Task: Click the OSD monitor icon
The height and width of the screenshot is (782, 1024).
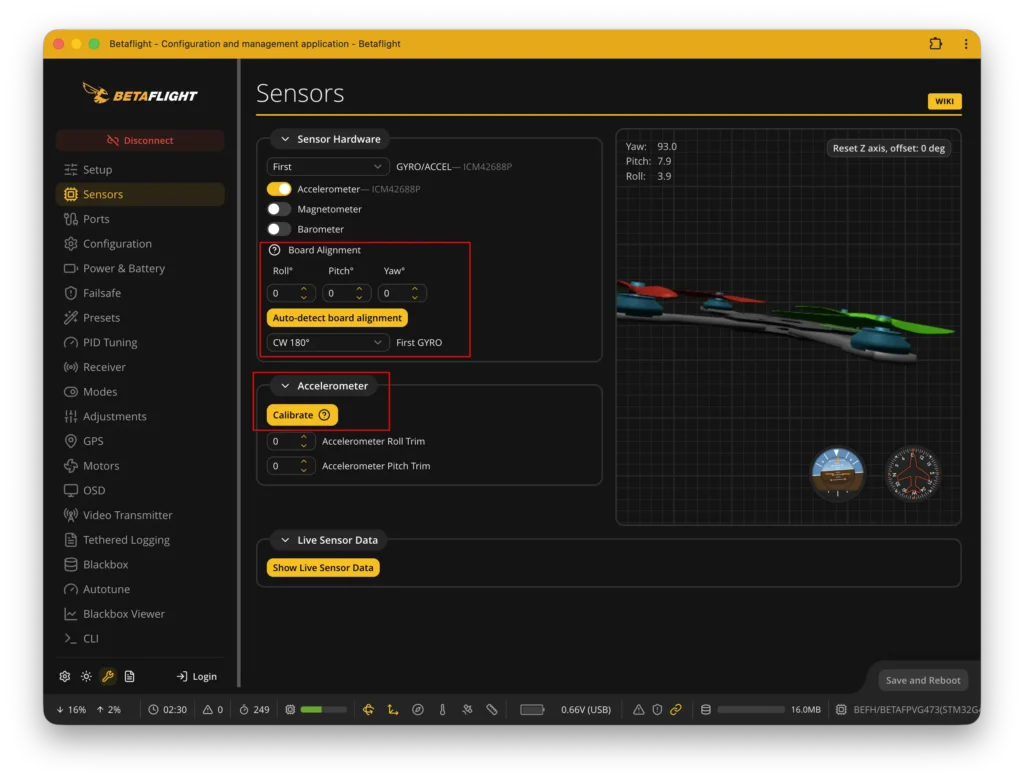Action: pyautogui.click(x=71, y=491)
